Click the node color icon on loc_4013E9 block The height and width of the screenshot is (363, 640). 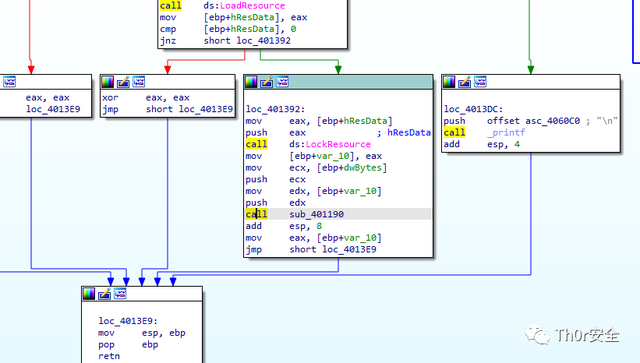click(x=89, y=294)
